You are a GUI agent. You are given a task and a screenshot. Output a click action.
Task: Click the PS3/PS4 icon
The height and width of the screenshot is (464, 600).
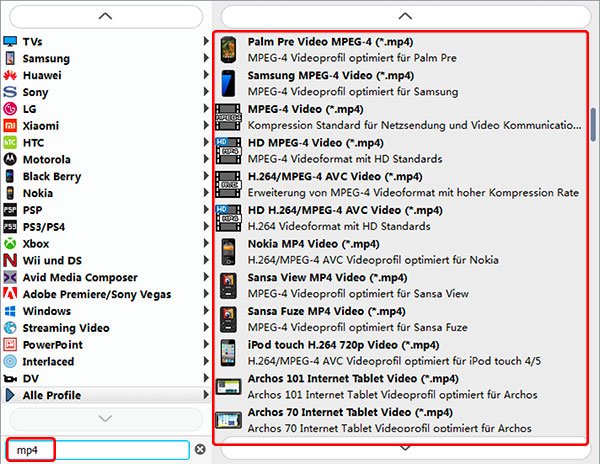pos(10,226)
